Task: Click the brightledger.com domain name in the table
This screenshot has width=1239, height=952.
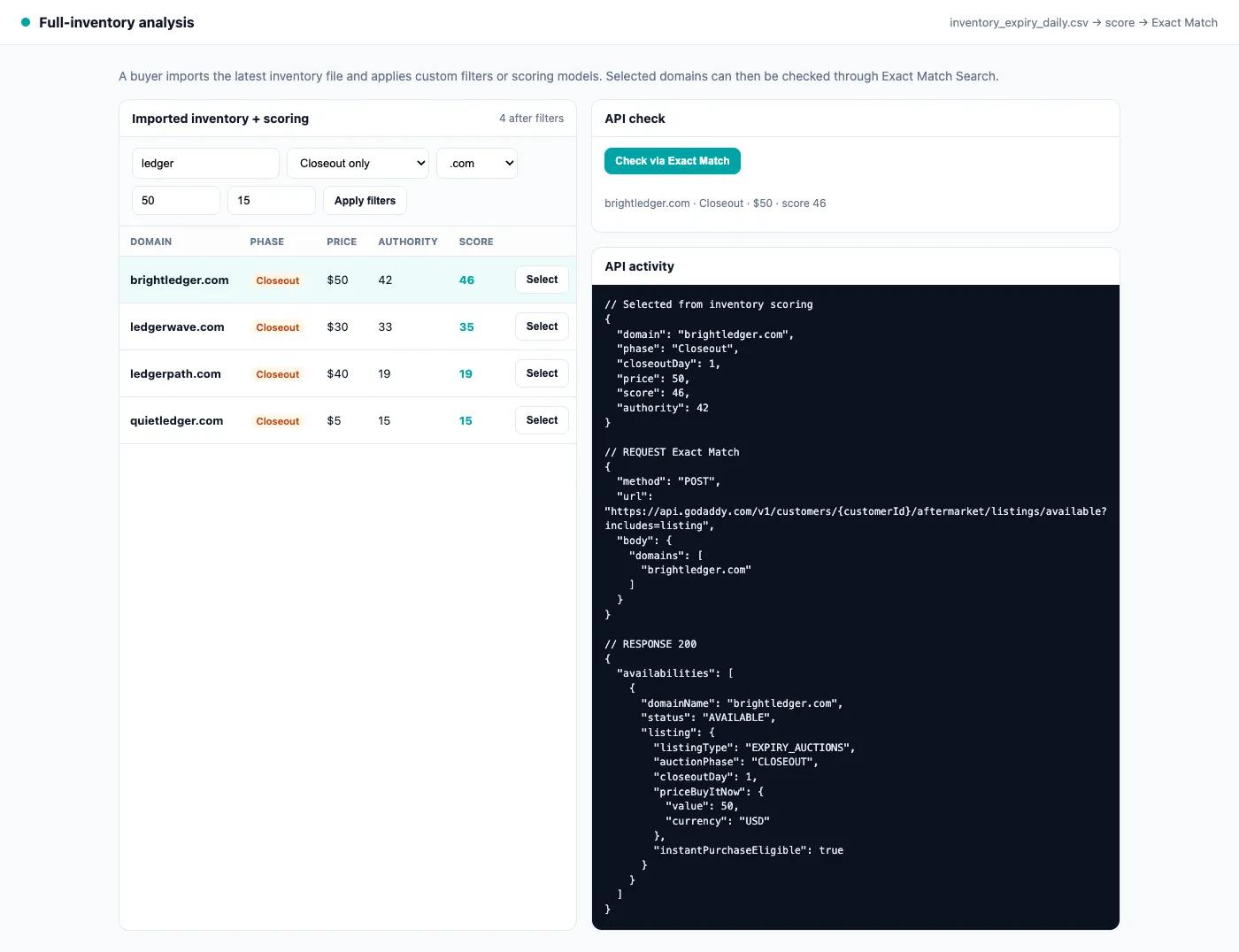Action: pyautogui.click(x=180, y=280)
